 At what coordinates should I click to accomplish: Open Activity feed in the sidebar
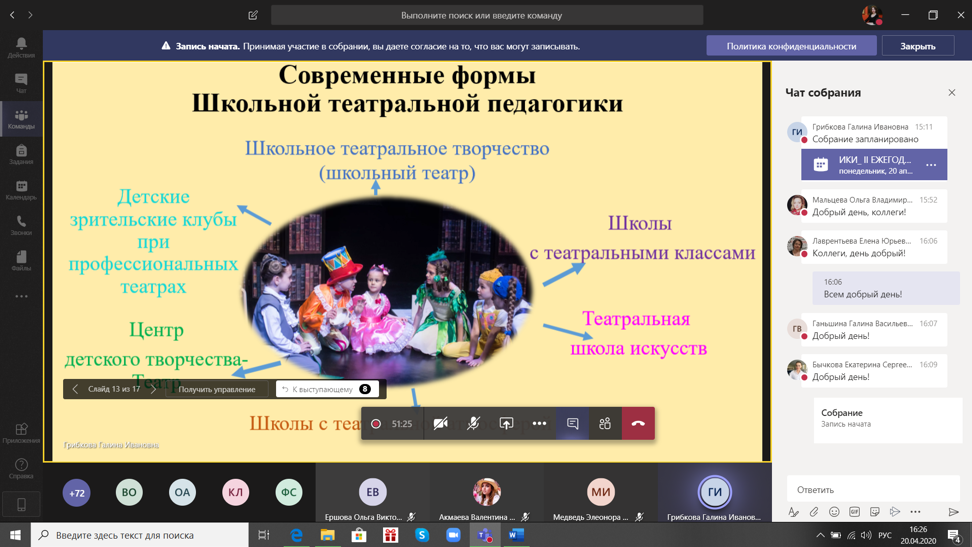pyautogui.click(x=21, y=47)
